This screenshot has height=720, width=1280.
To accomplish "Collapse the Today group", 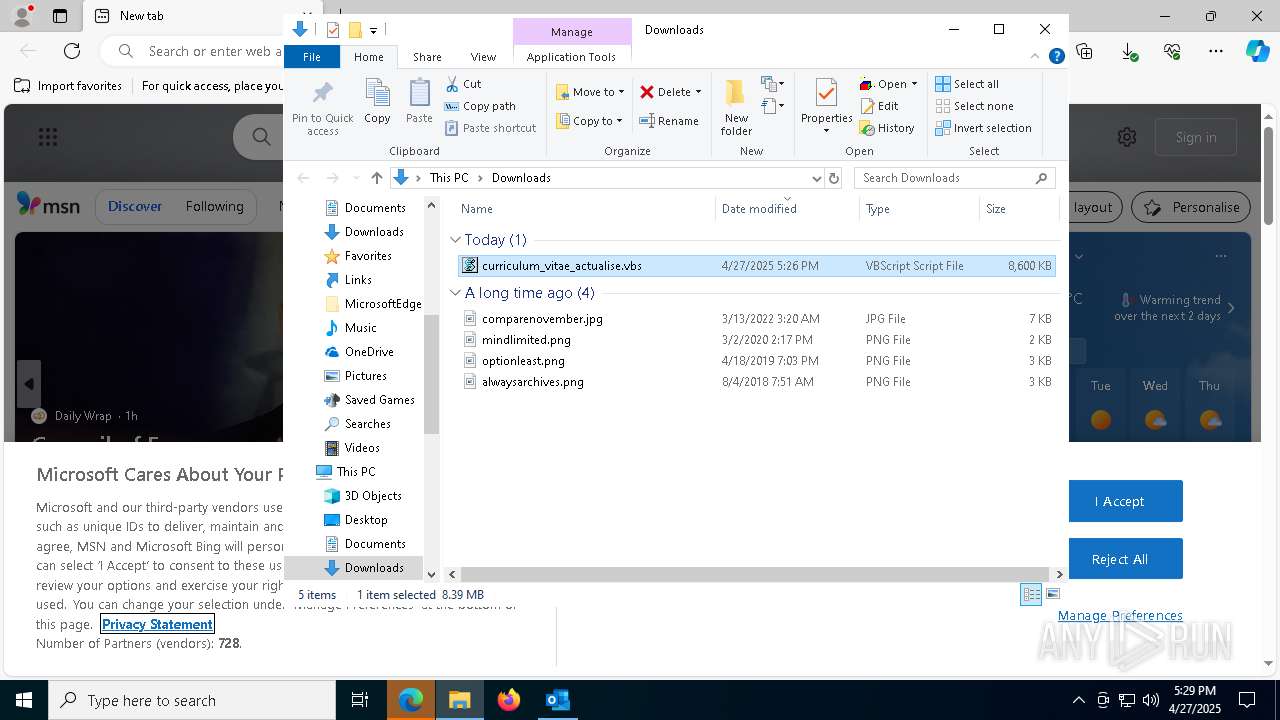I will tap(455, 240).
